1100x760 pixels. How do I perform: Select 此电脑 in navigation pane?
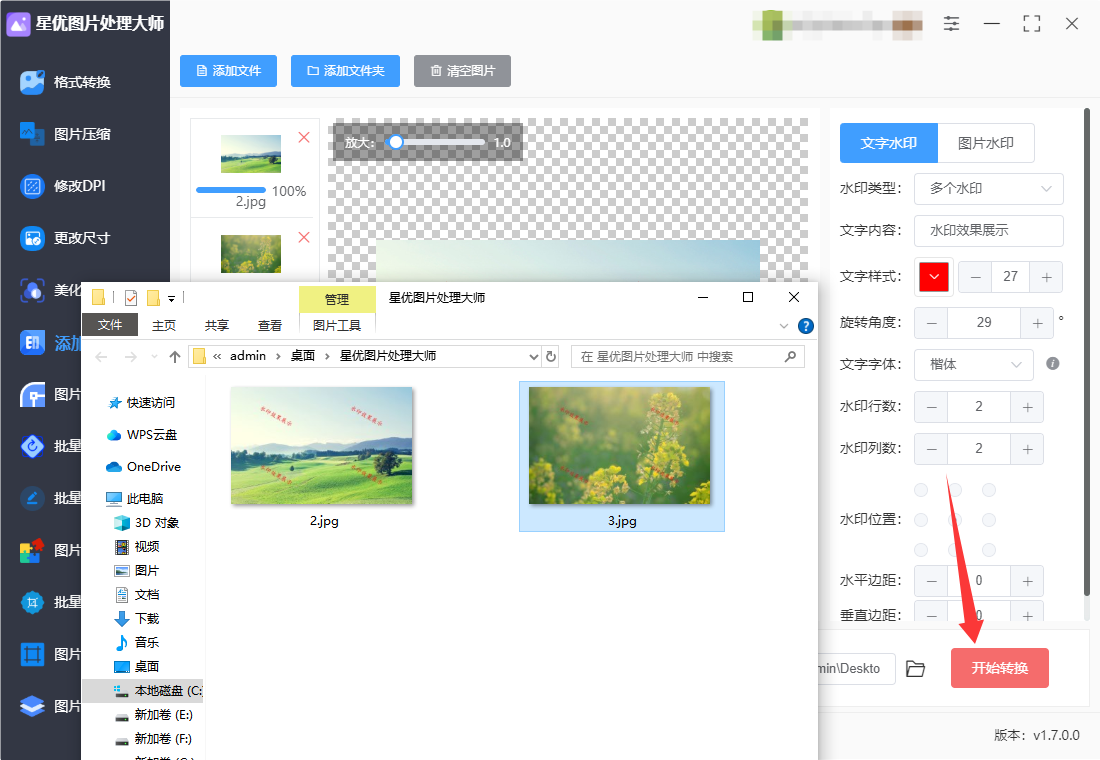(x=135, y=498)
